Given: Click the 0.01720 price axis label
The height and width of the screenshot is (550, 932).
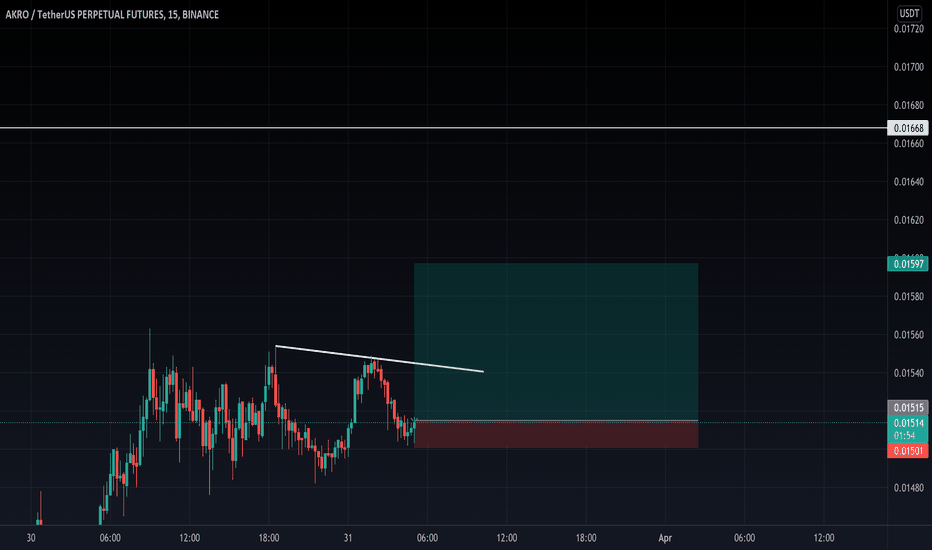Looking at the screenshot, I should (x=909, y=29).
